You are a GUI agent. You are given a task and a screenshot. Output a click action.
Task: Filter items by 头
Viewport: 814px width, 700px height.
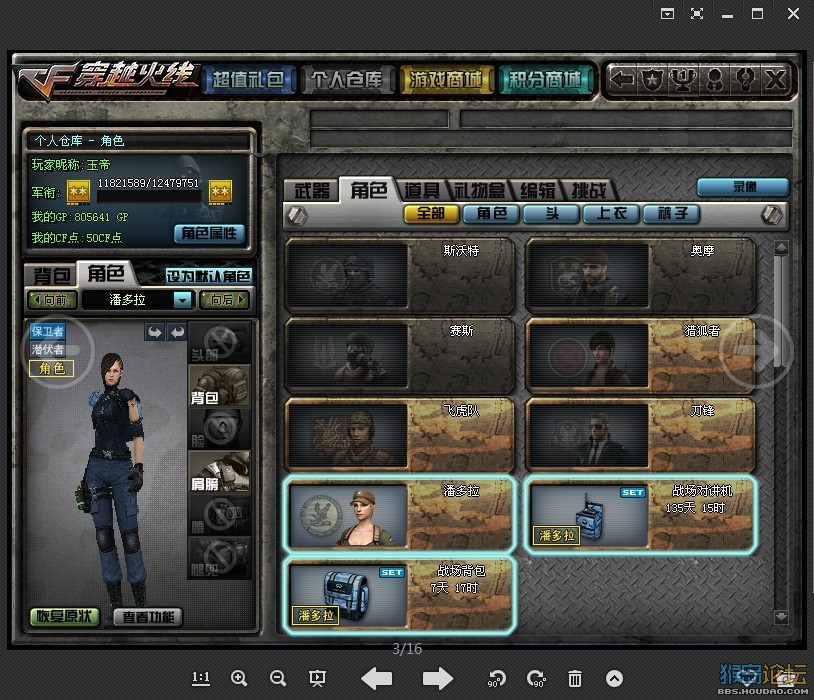(x=551, y=214)
